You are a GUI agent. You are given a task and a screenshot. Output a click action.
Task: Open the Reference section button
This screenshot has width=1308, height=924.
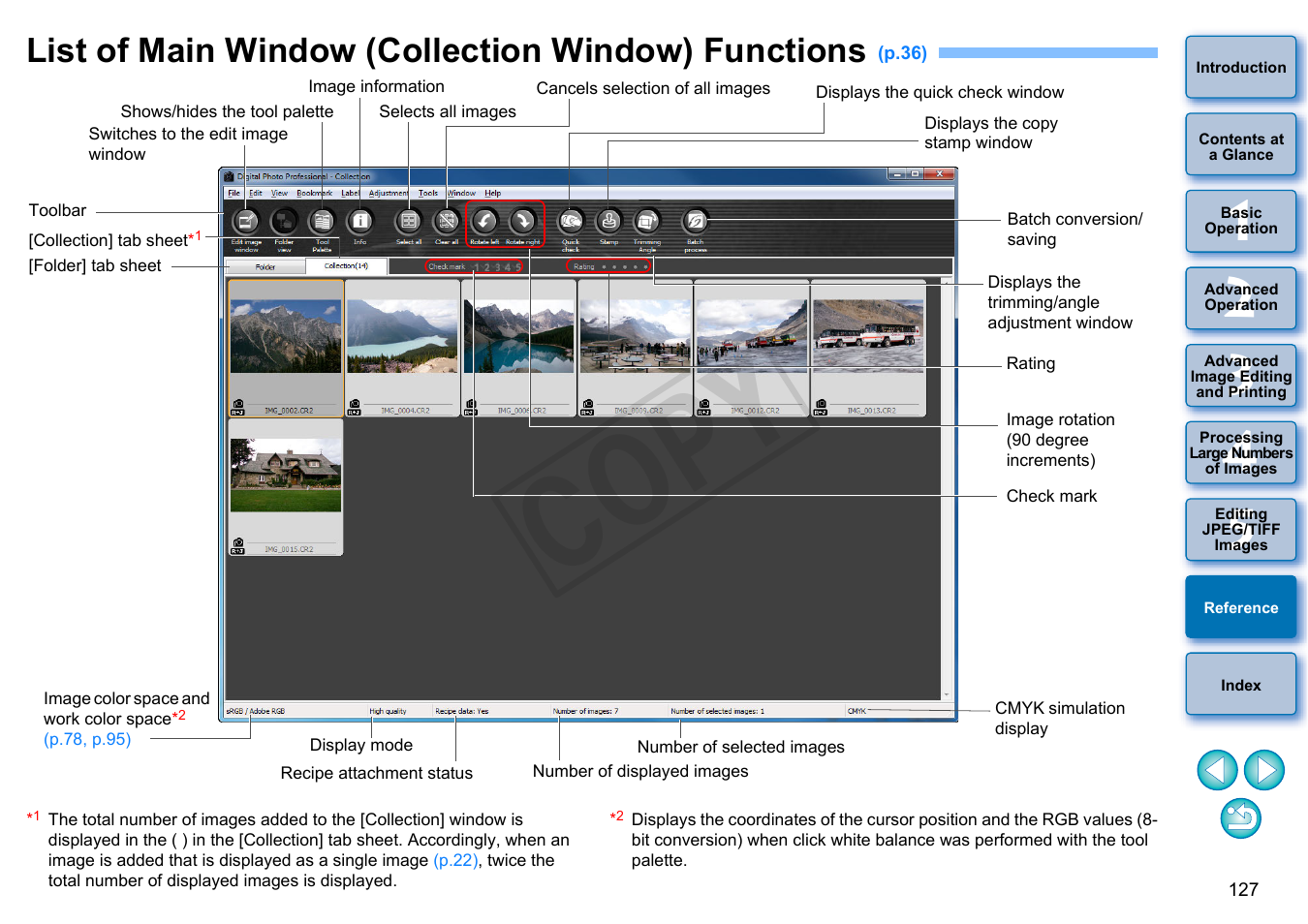[x=1240, y=607]
